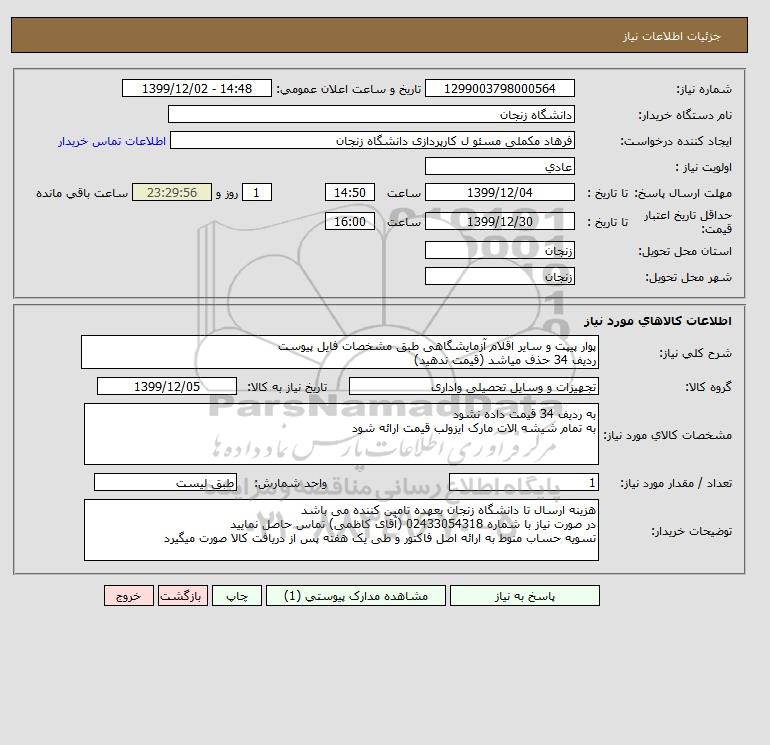This screenshot has width=770, height=745.
Task: Click price validity date 1399/12/30
Action: pos(499,221)
